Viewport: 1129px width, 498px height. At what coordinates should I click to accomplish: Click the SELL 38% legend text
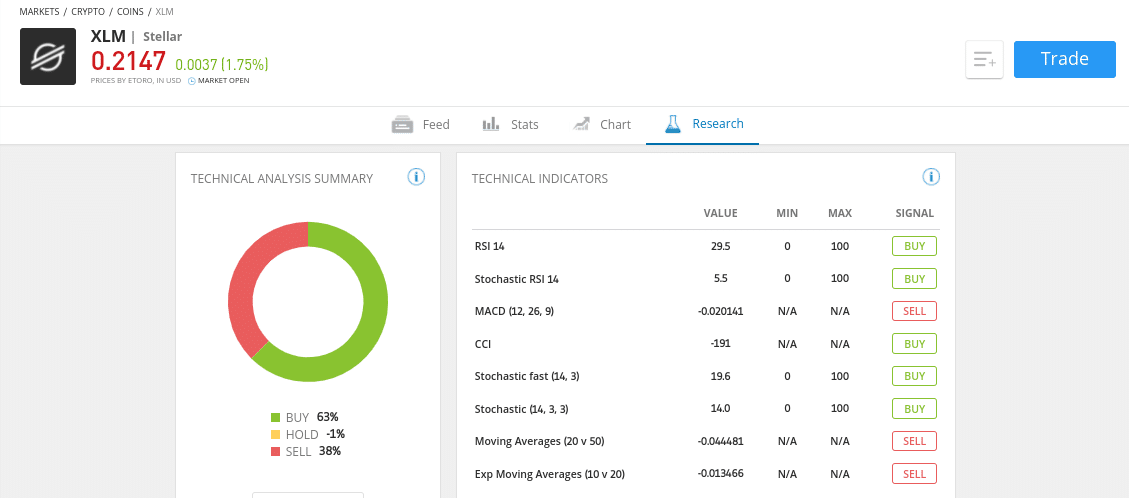click(313, 452)
